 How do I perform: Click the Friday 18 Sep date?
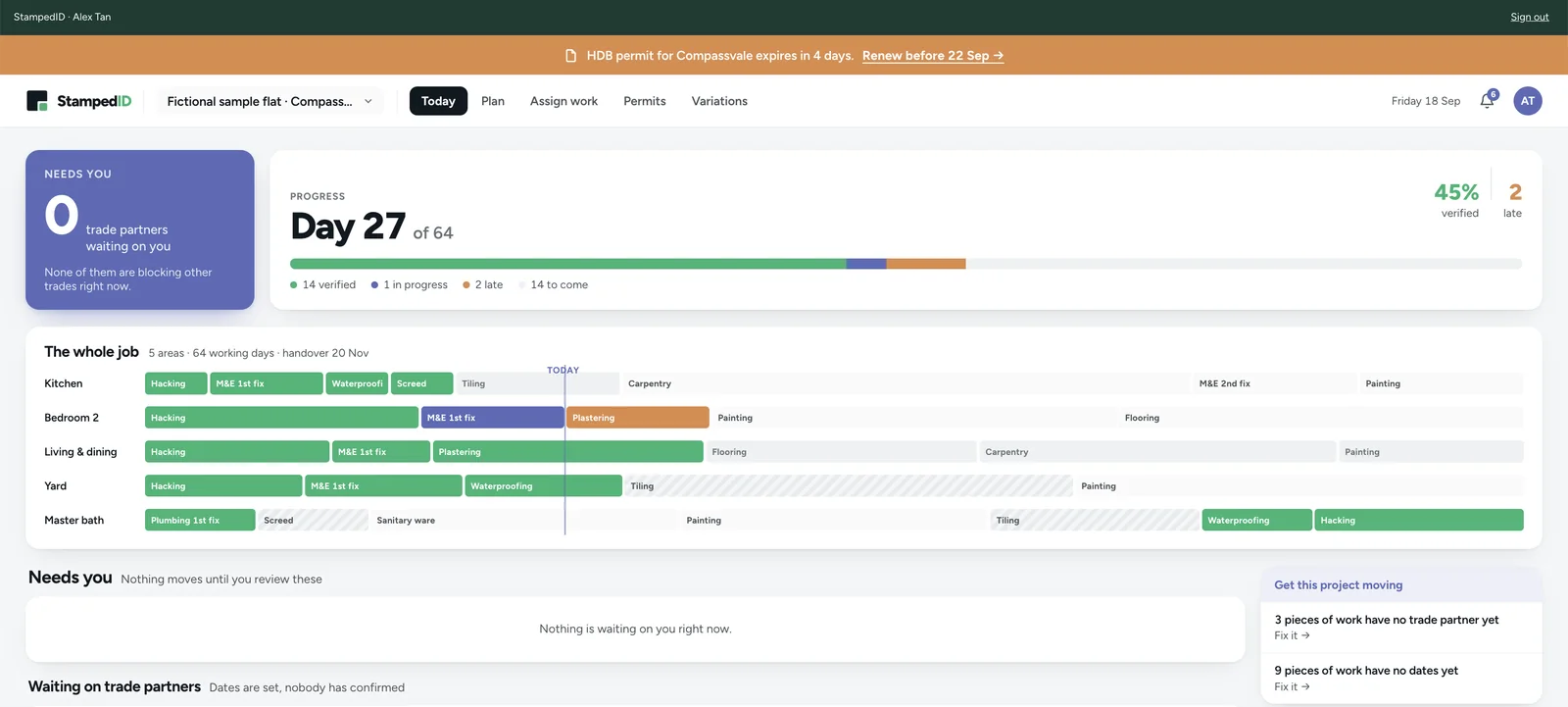coord(1426,101)
